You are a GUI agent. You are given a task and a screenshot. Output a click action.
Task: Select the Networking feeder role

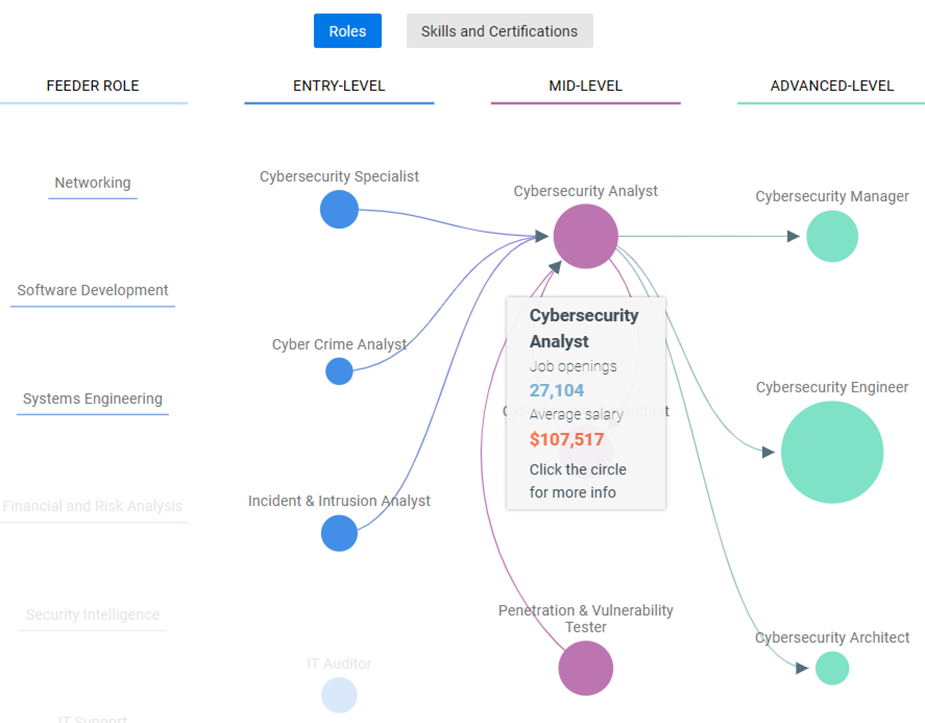[x=93, y=183]
